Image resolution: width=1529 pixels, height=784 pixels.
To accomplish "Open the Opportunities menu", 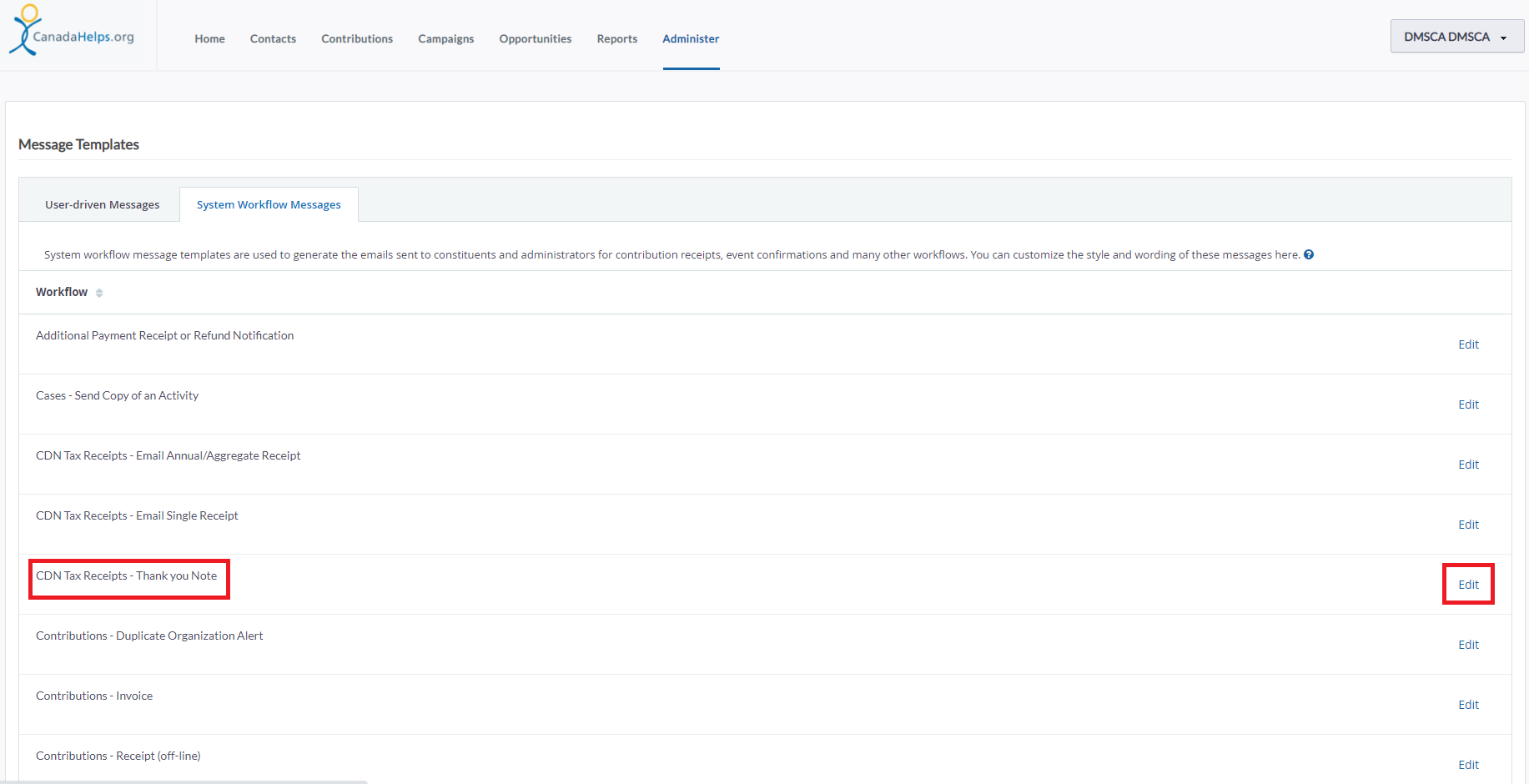I will (536, 38).
